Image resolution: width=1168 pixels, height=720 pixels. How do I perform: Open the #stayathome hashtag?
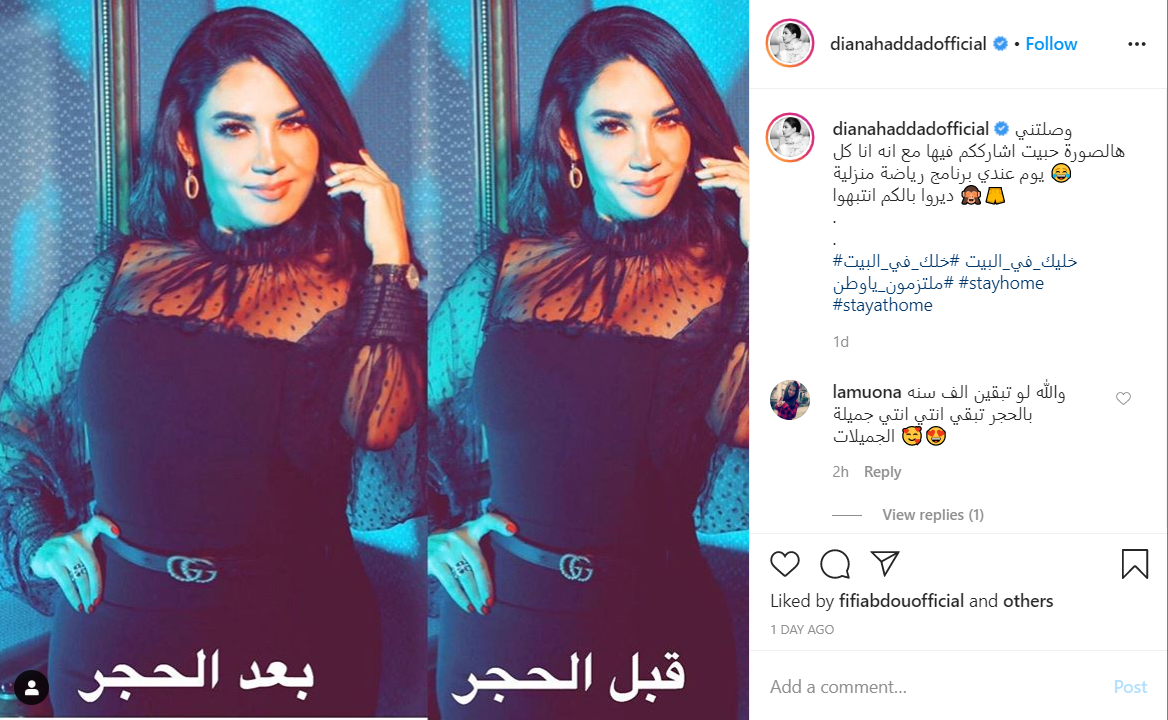[x=882, y=305]
